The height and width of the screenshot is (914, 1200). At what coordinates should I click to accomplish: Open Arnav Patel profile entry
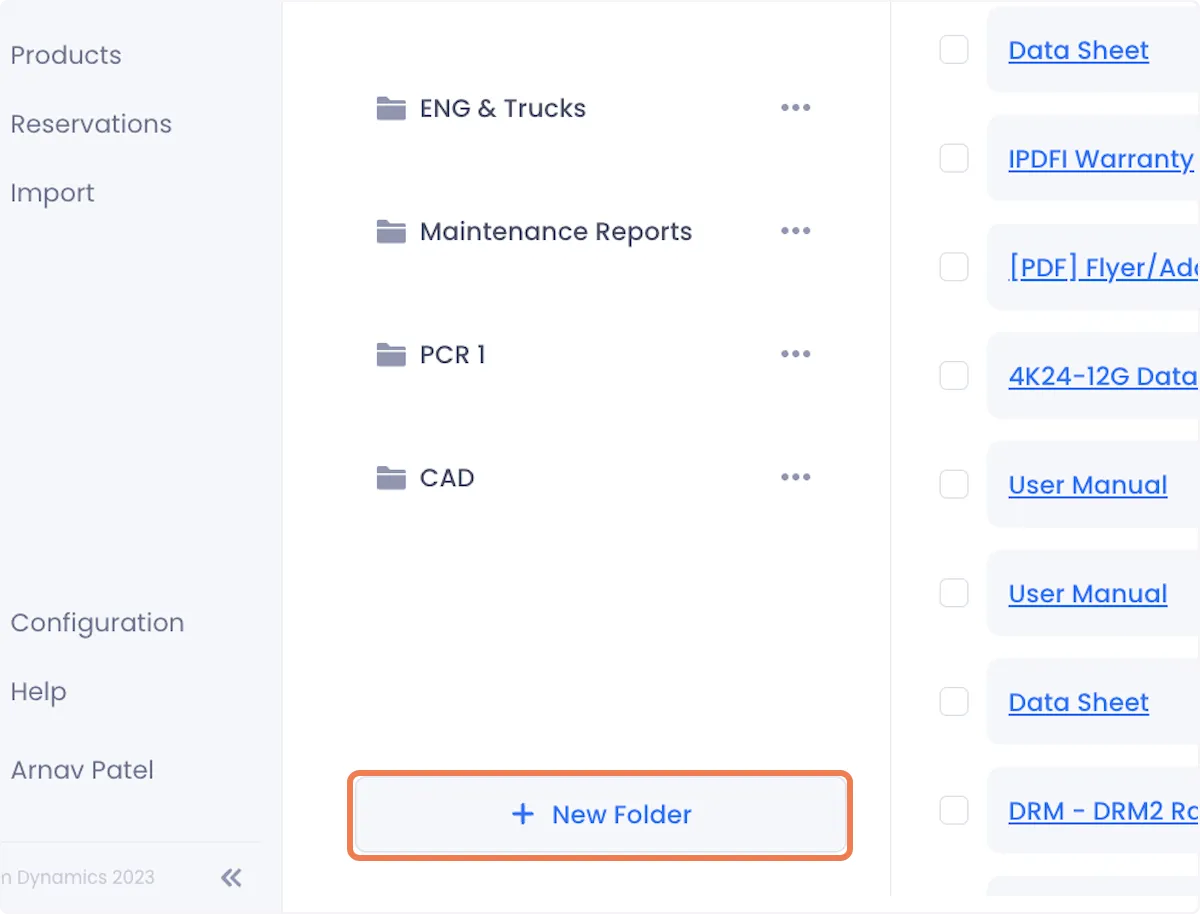tap(82, 770)
